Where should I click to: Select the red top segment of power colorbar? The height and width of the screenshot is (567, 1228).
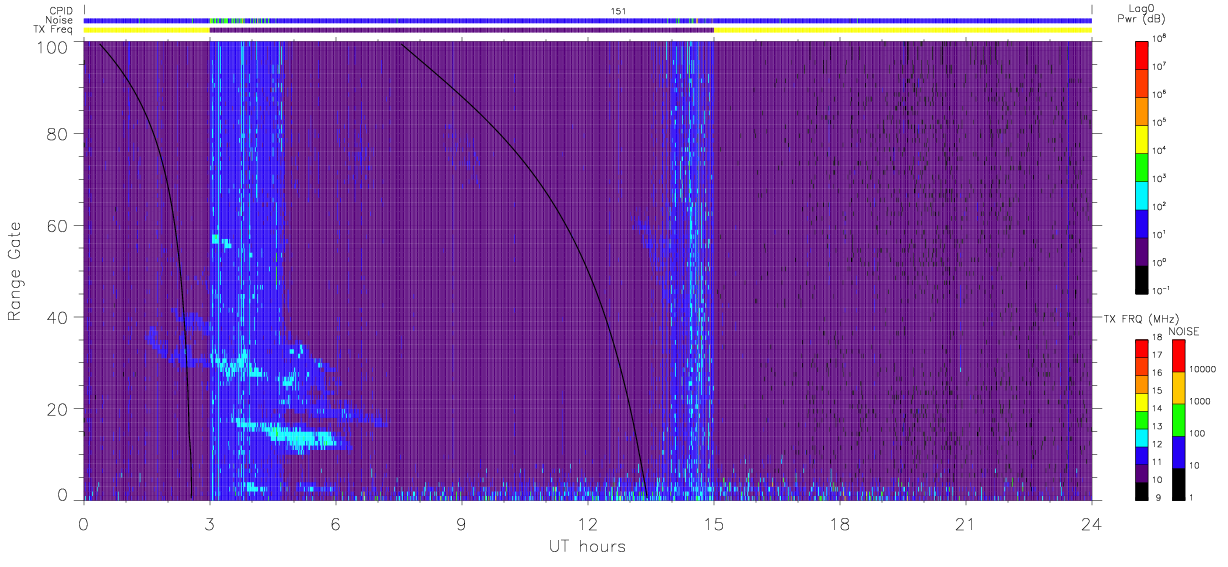[x=1143, y=53]
